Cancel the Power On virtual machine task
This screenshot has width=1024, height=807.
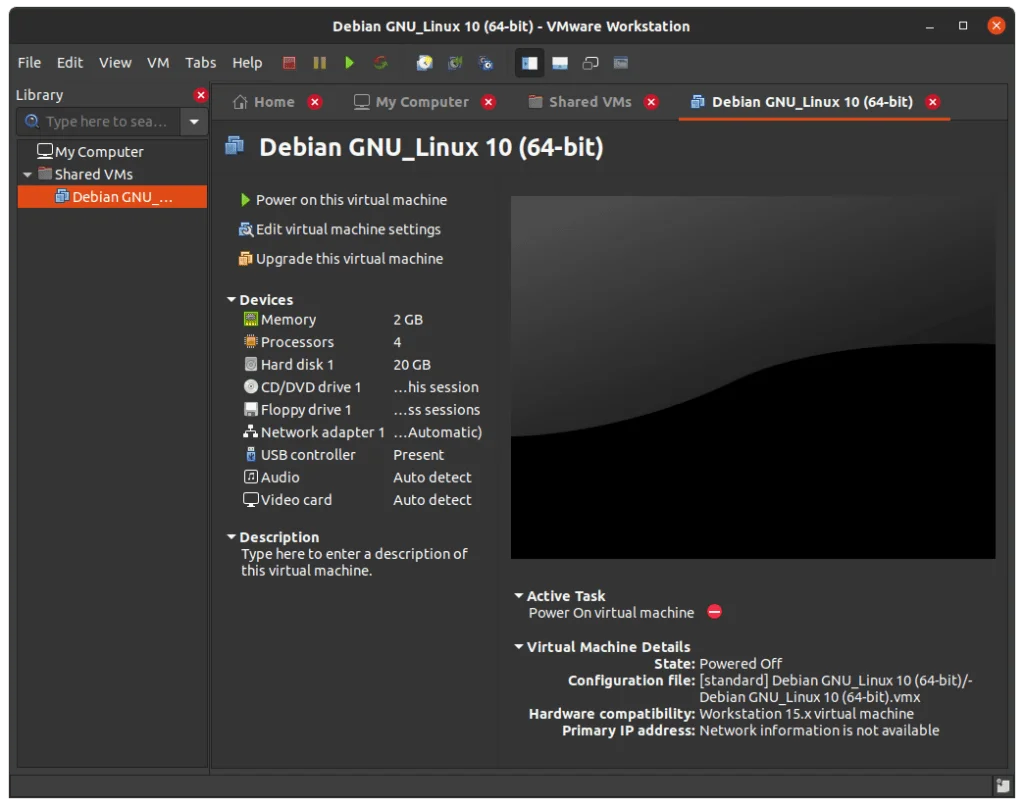point(714,612)
